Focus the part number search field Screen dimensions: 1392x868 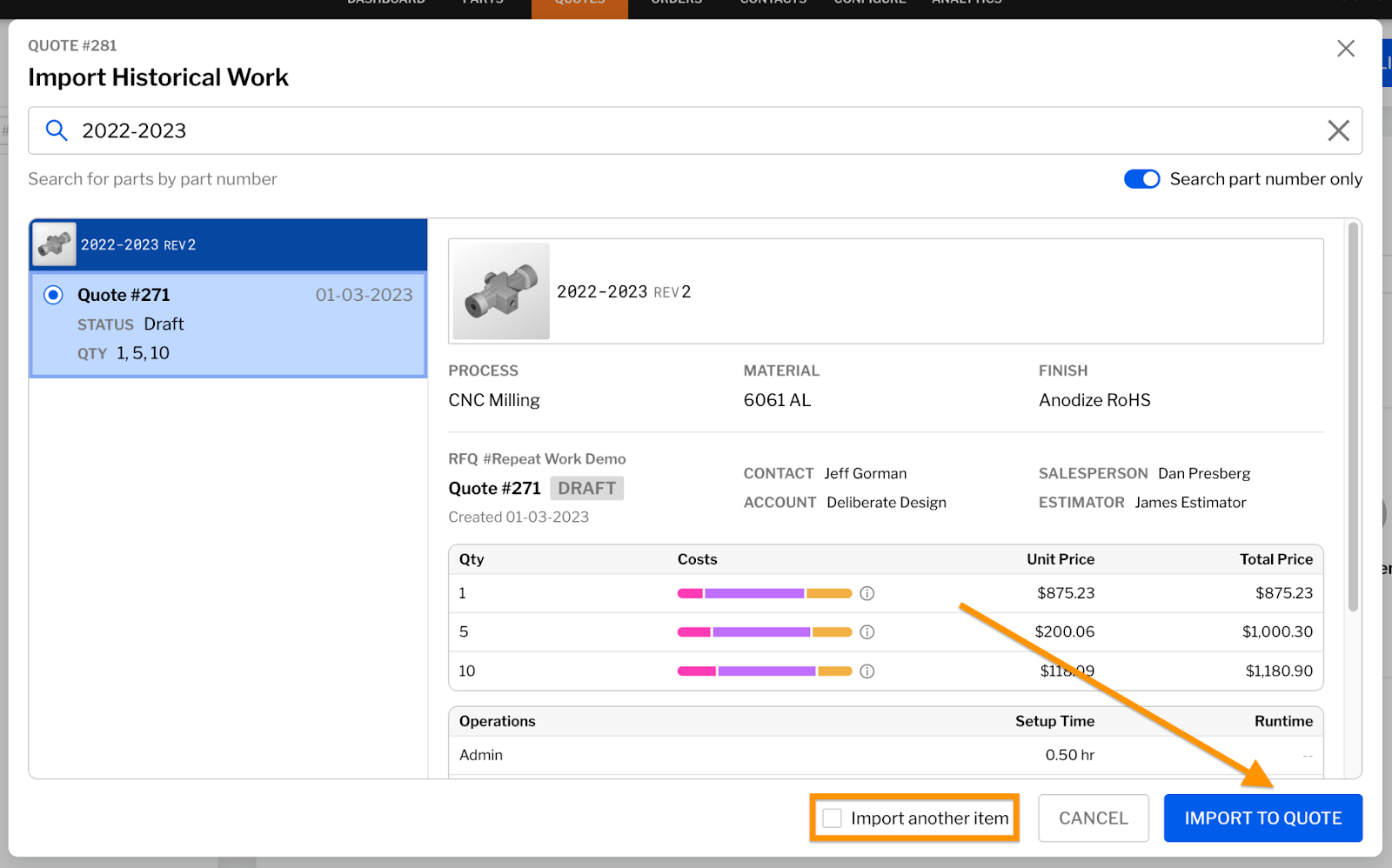pos(695,130)
